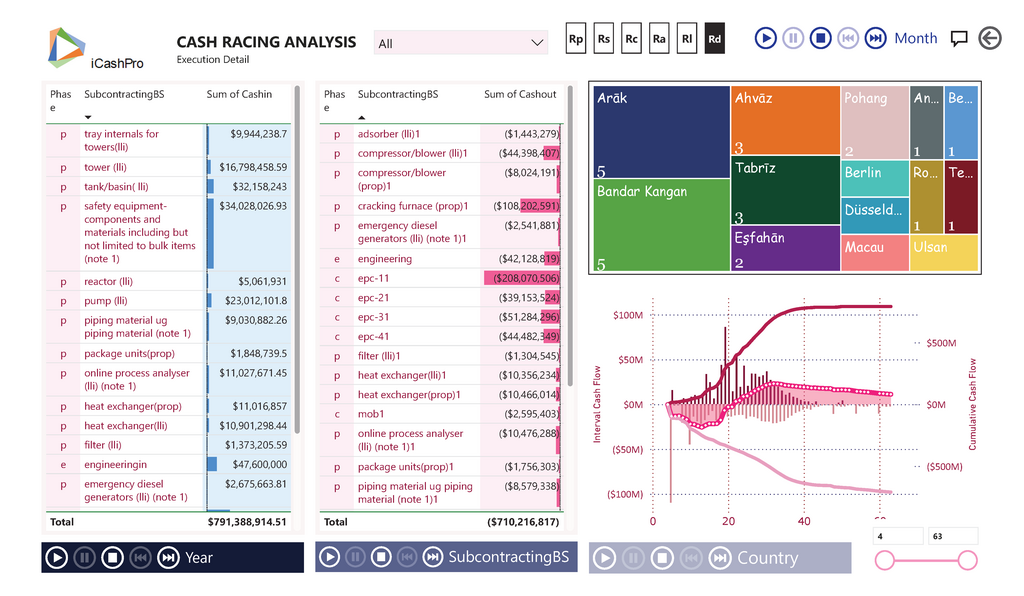Skip forward in Year player

[168, 558]
